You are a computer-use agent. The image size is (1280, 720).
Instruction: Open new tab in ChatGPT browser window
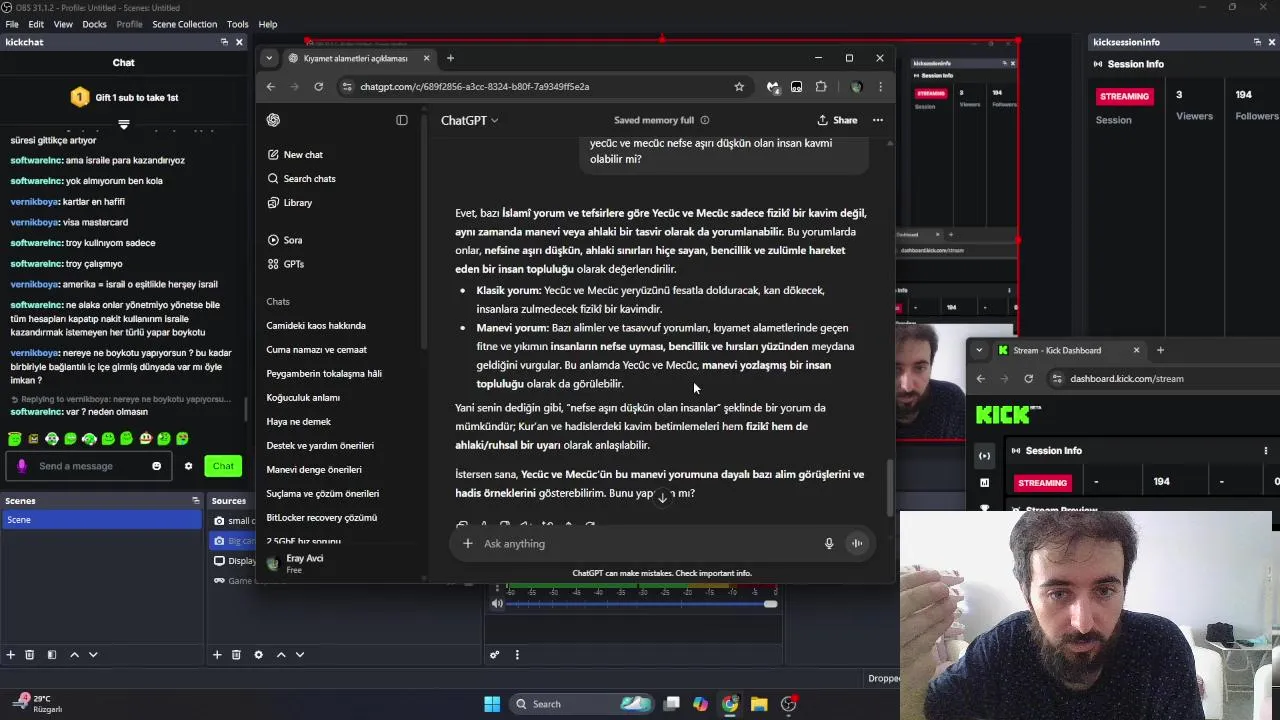450,58
